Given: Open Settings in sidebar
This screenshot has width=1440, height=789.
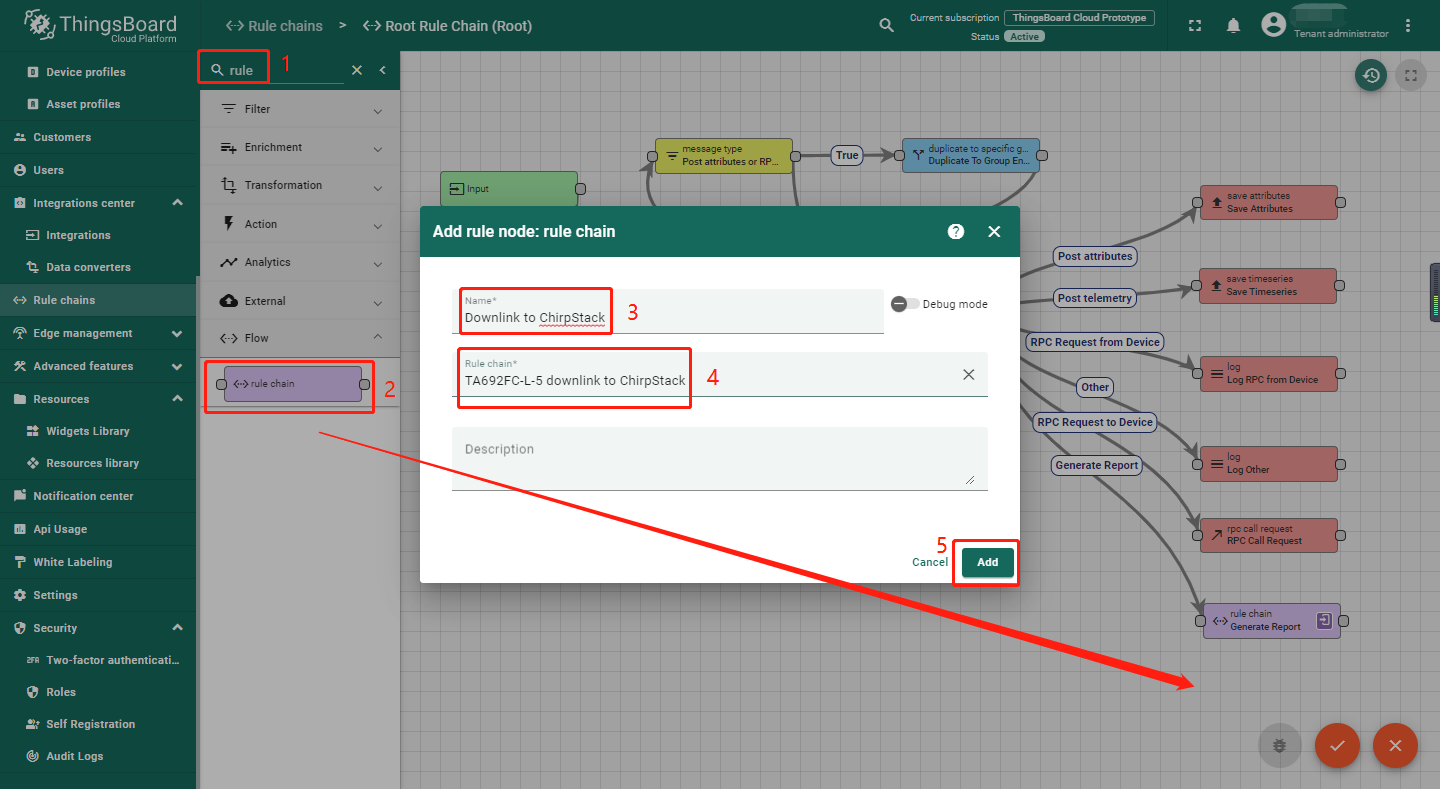Looking at the screenshot, I should pyautogui.click(x=98, y=595).
